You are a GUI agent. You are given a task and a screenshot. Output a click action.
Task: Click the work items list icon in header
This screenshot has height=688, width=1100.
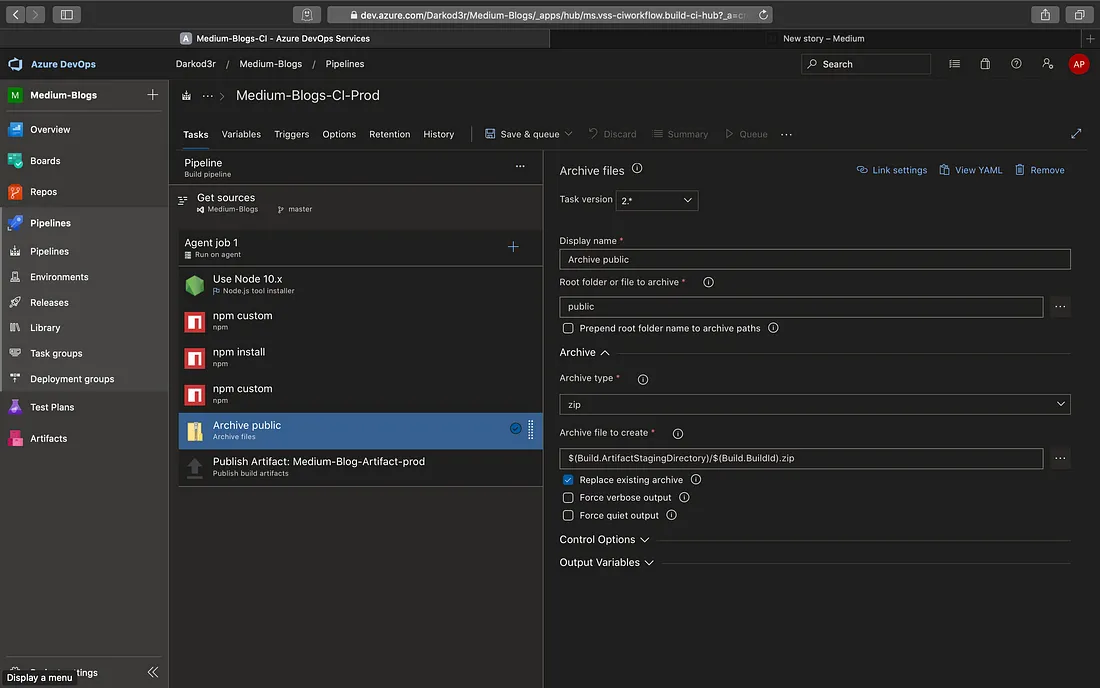[x=954, y=64]
